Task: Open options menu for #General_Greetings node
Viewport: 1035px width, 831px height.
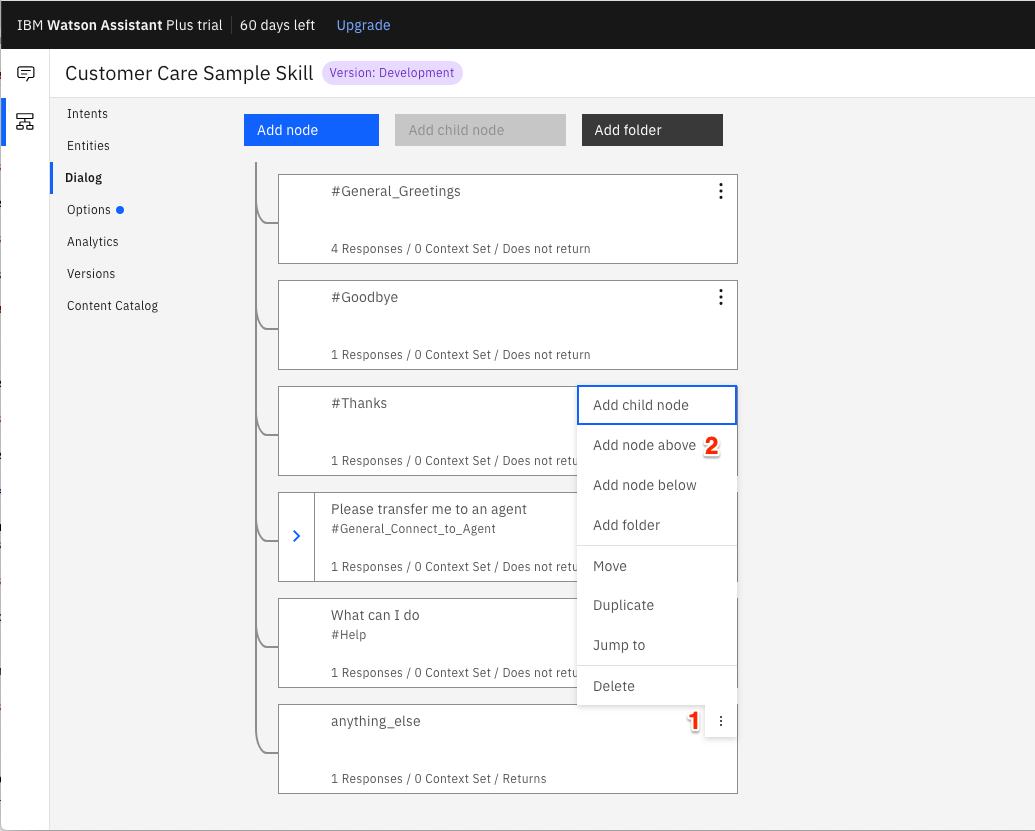Action: [x=721, y=191]
